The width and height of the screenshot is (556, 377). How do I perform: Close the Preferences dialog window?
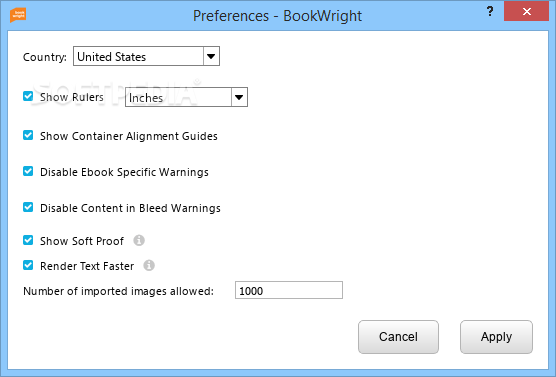pyautogui.click(x=526, y=11)
